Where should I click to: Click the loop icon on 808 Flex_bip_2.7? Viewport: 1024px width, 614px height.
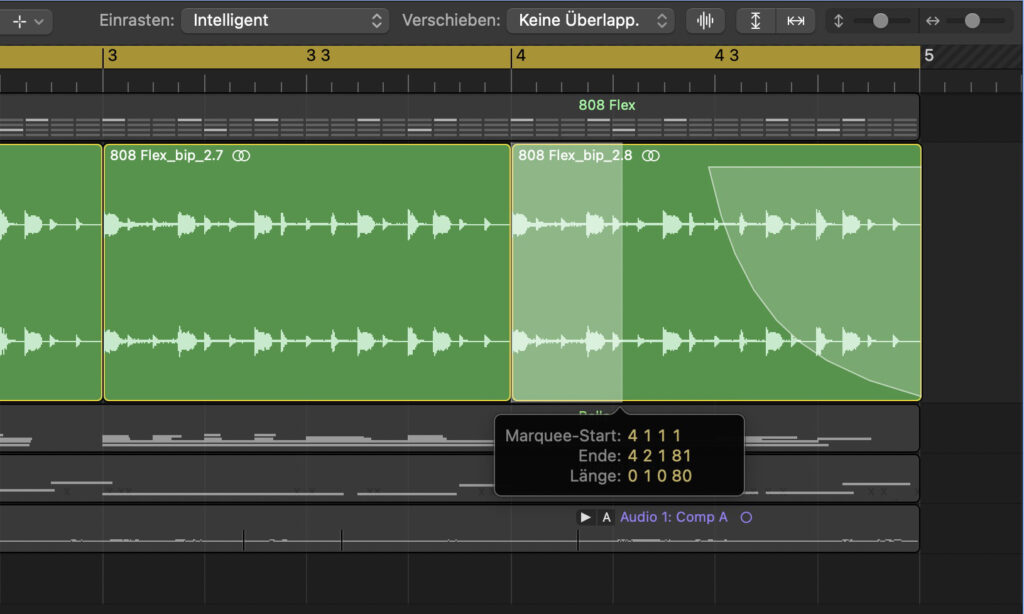pyautogui.click(x=241, y=155)
